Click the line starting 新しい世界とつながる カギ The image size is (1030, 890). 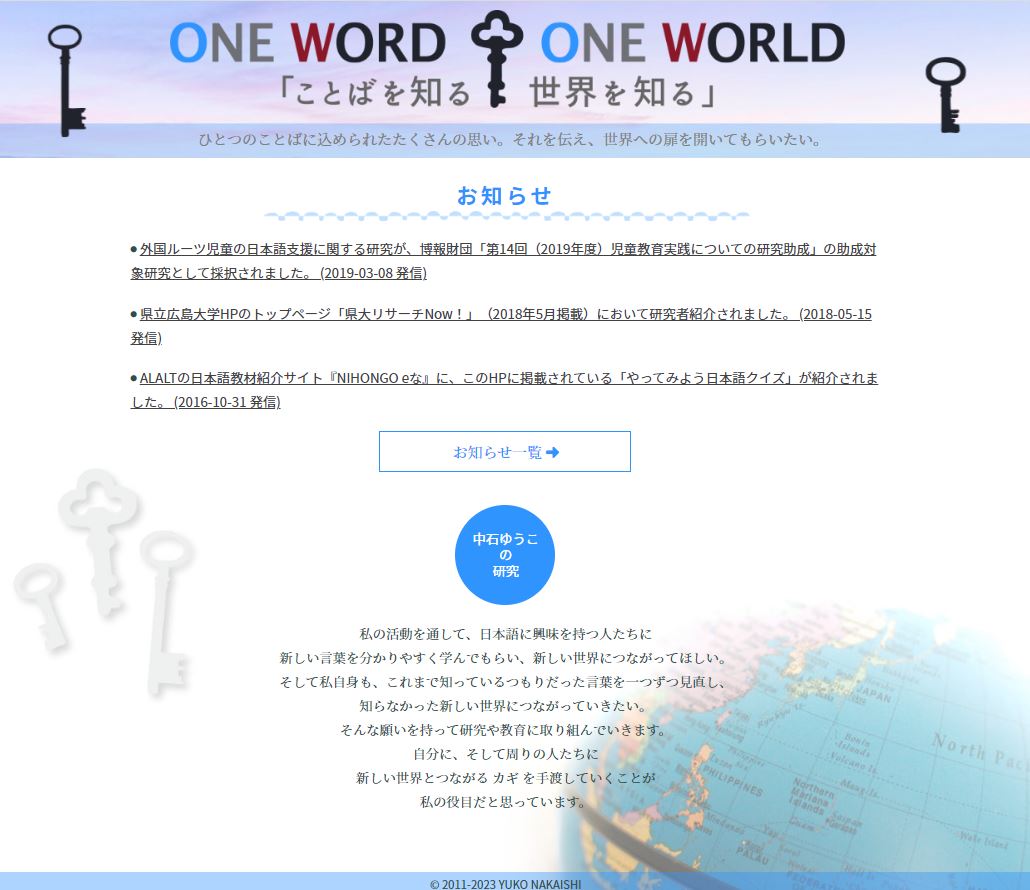click(505, 778)
